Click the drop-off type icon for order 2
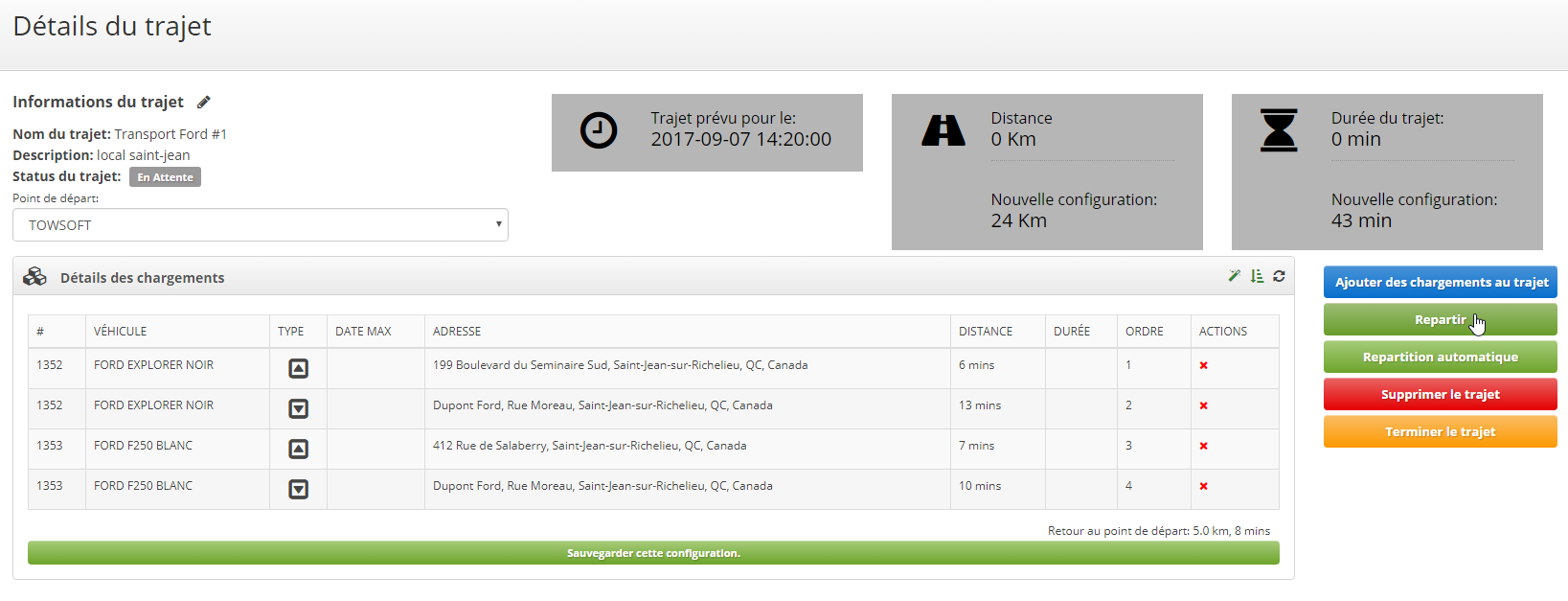 click(x=299, y=408)
